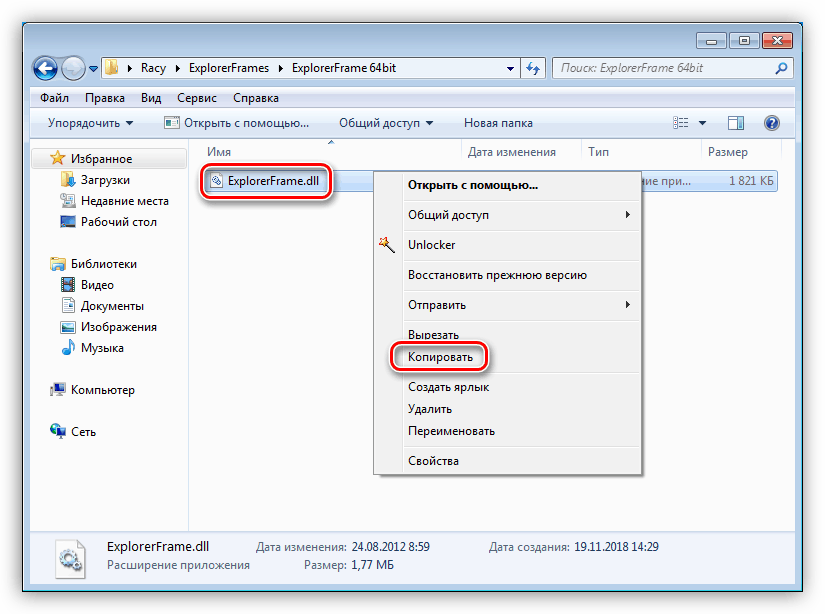Open the Правка menu
Image resolution: width=825 pixels, height=614 pixels.
click(x=105, y=98)
